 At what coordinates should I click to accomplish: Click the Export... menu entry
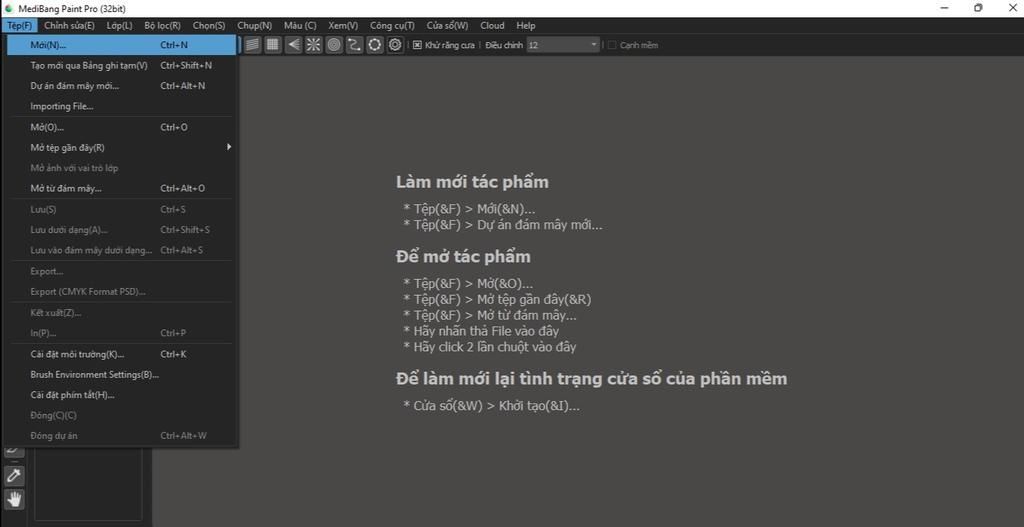point(121,271)
